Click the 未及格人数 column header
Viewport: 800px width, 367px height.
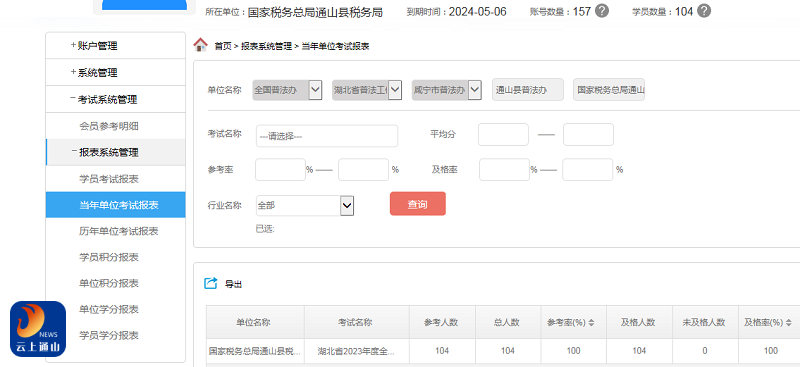click(705, 322)
